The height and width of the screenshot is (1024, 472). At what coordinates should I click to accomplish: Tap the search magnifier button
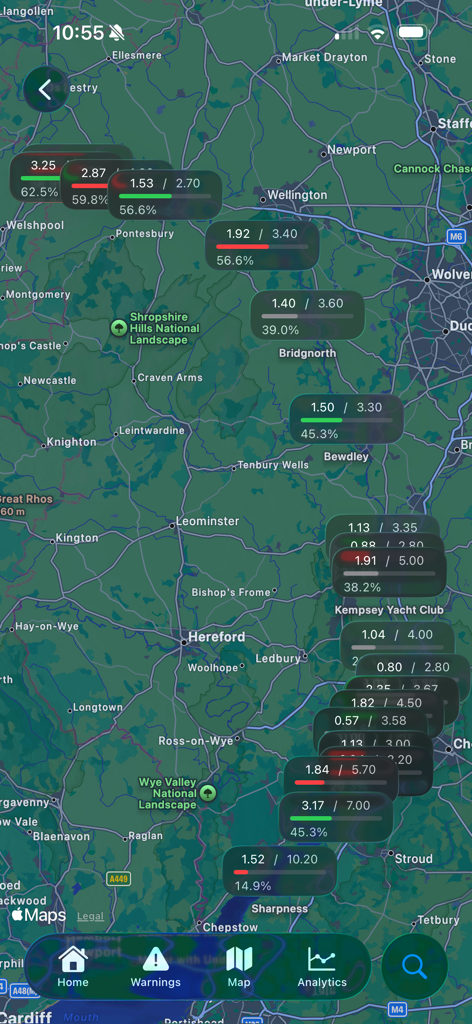[x=415, y=967]
